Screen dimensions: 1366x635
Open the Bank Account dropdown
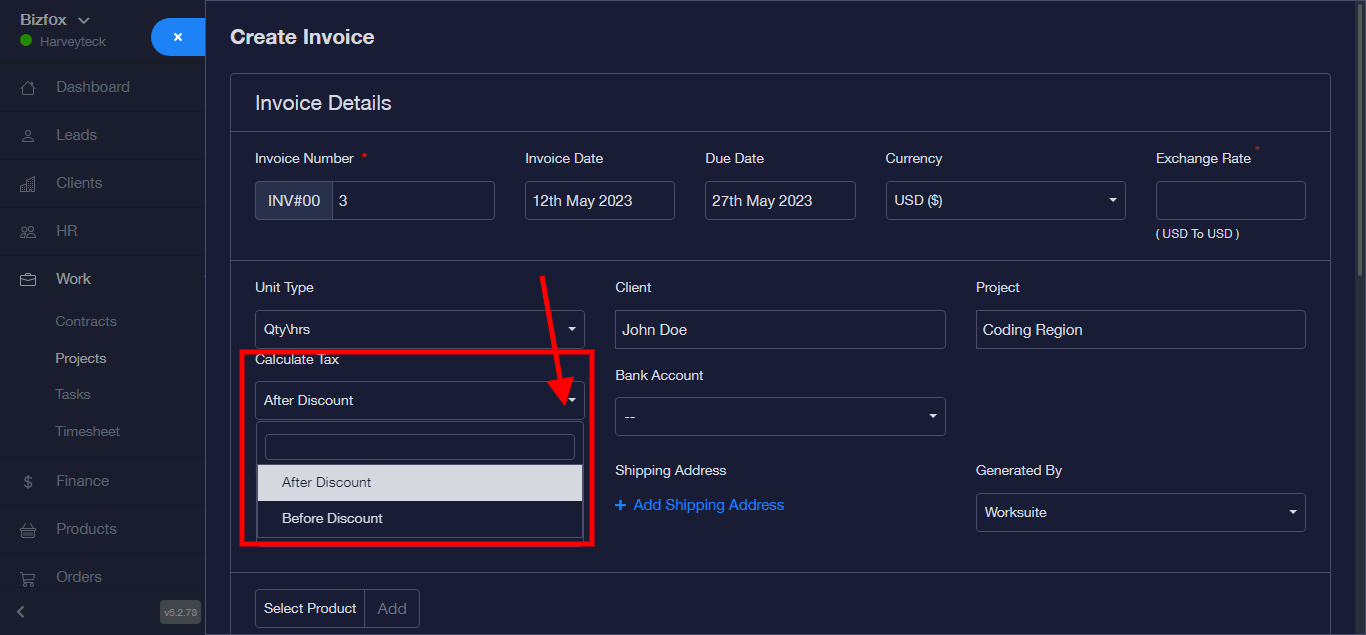[x=780, y=416]
